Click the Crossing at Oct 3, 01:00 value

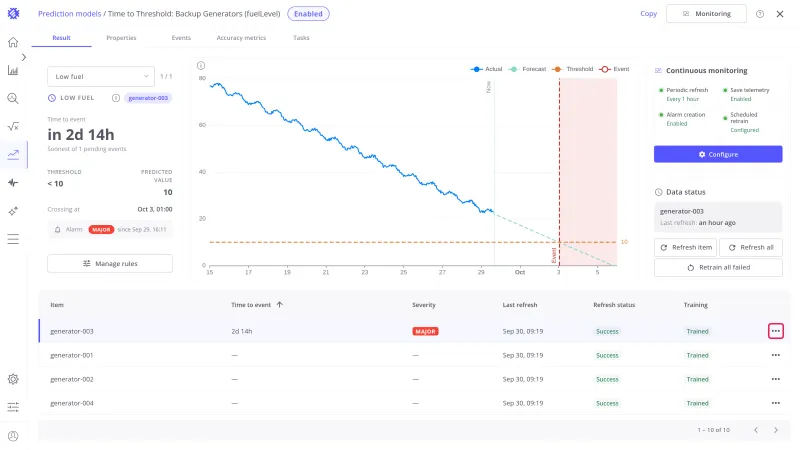click(155, 209)
